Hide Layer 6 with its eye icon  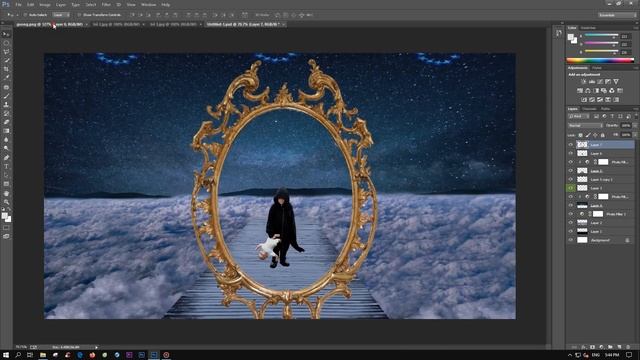(x=571, y=153)
